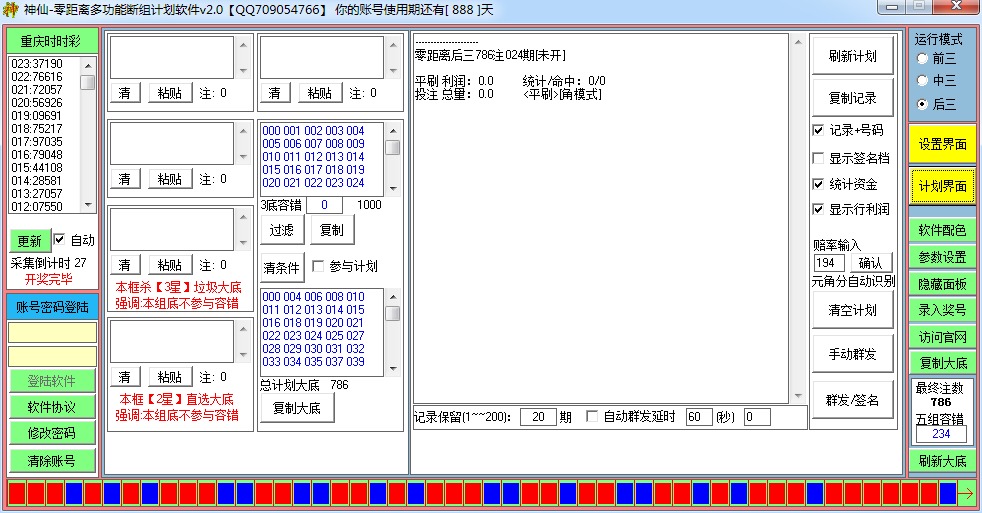Click the app icon in the title bar
The width and height of the screenshot is (982, 513).
coord(11,9)
